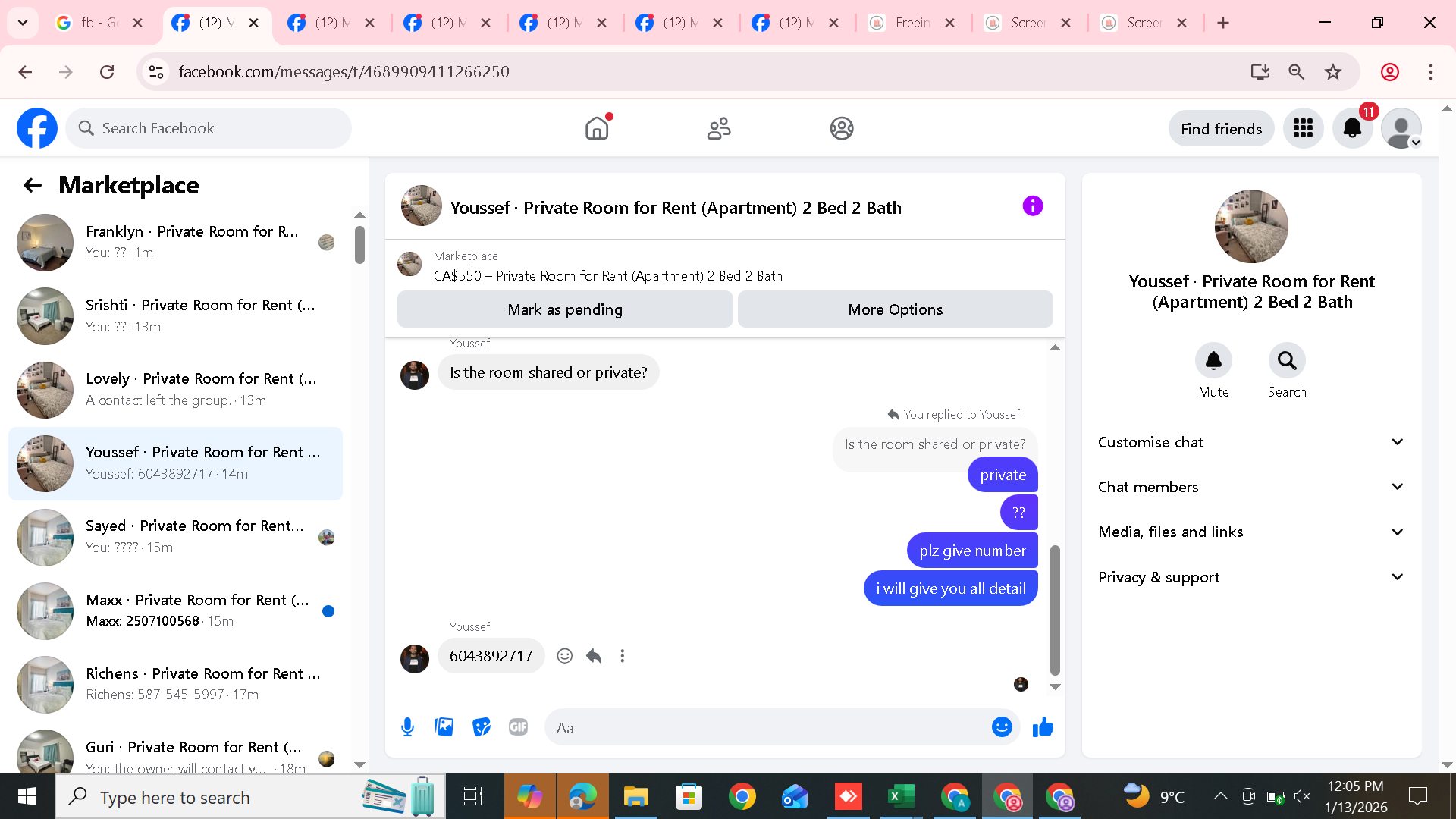
Task: Reply to the 6043892717 message
Action: click(594, 656)
